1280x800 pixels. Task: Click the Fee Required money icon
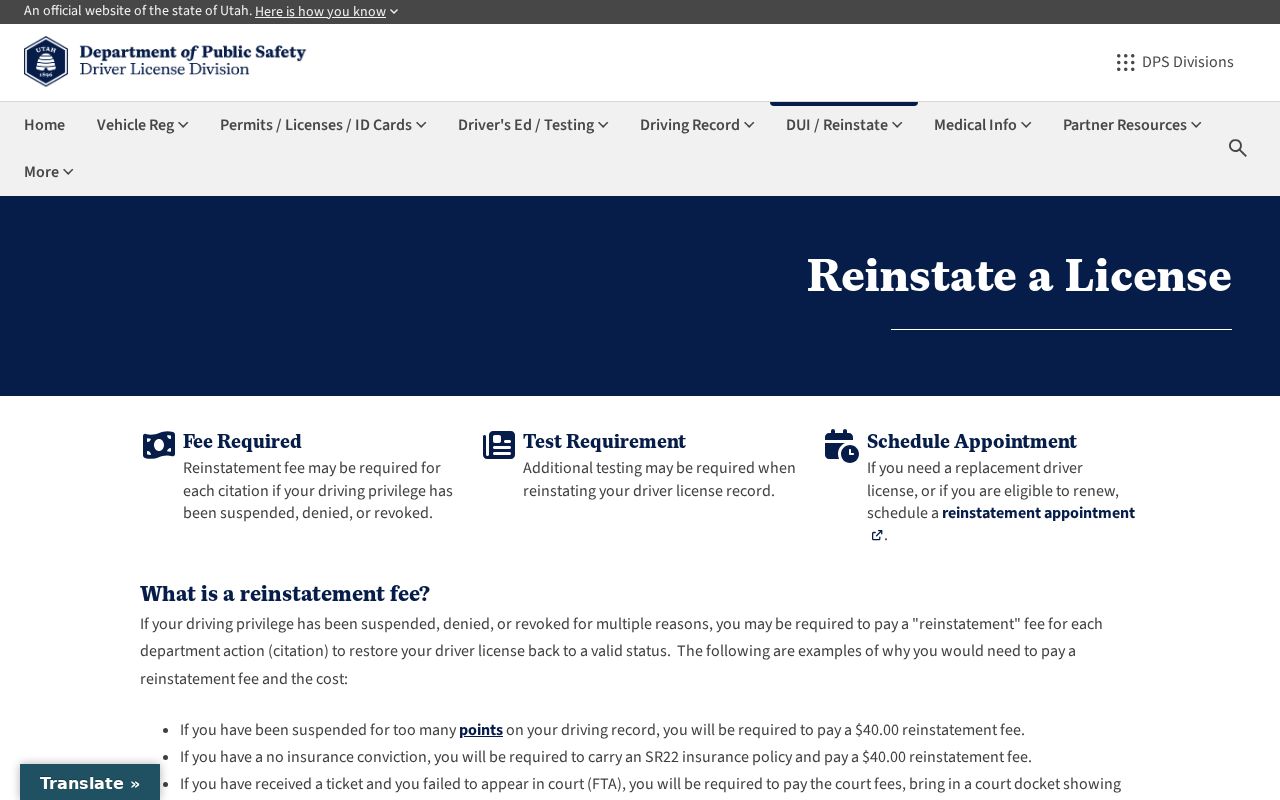[159, 445]
